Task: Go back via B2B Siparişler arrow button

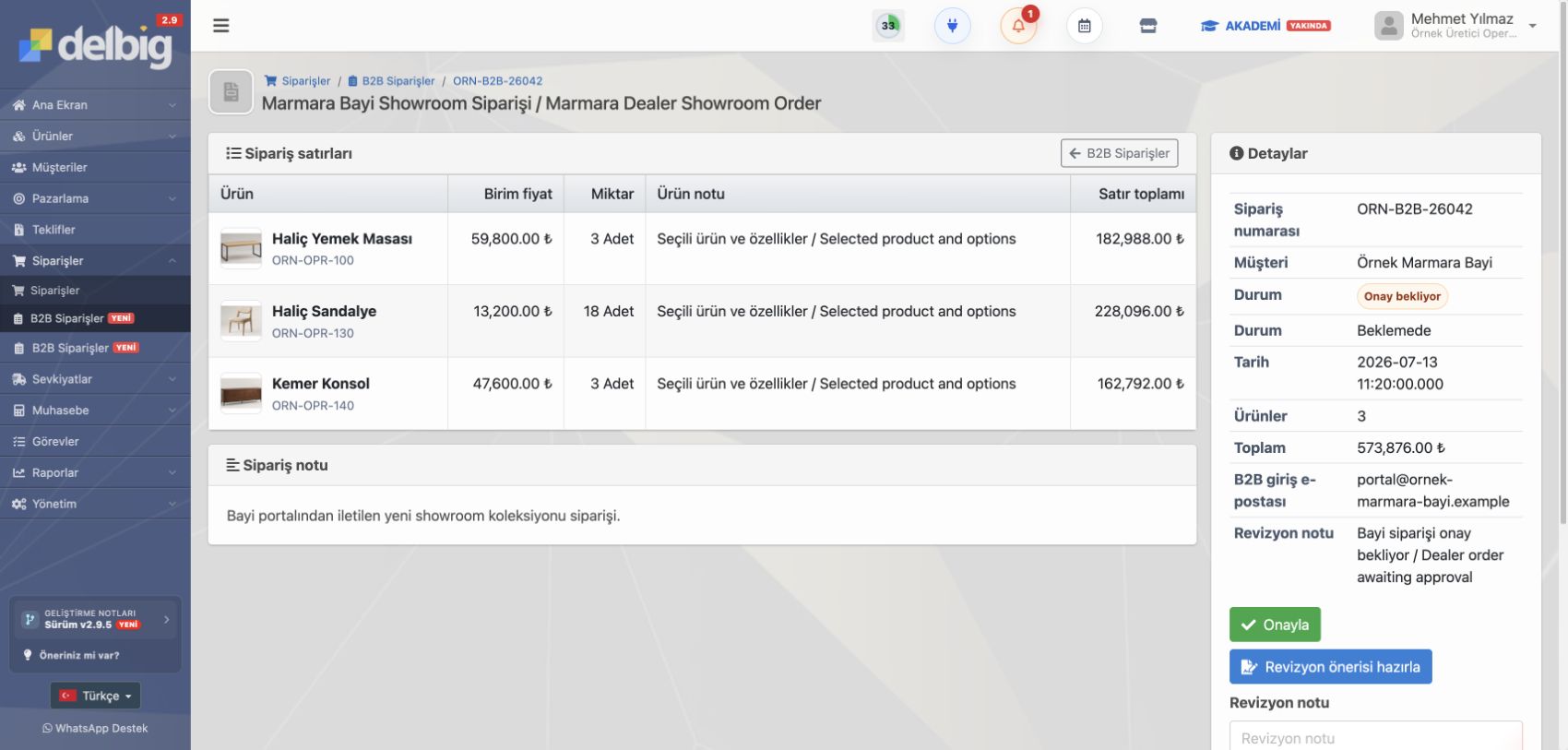Action: coord(1119,153)
